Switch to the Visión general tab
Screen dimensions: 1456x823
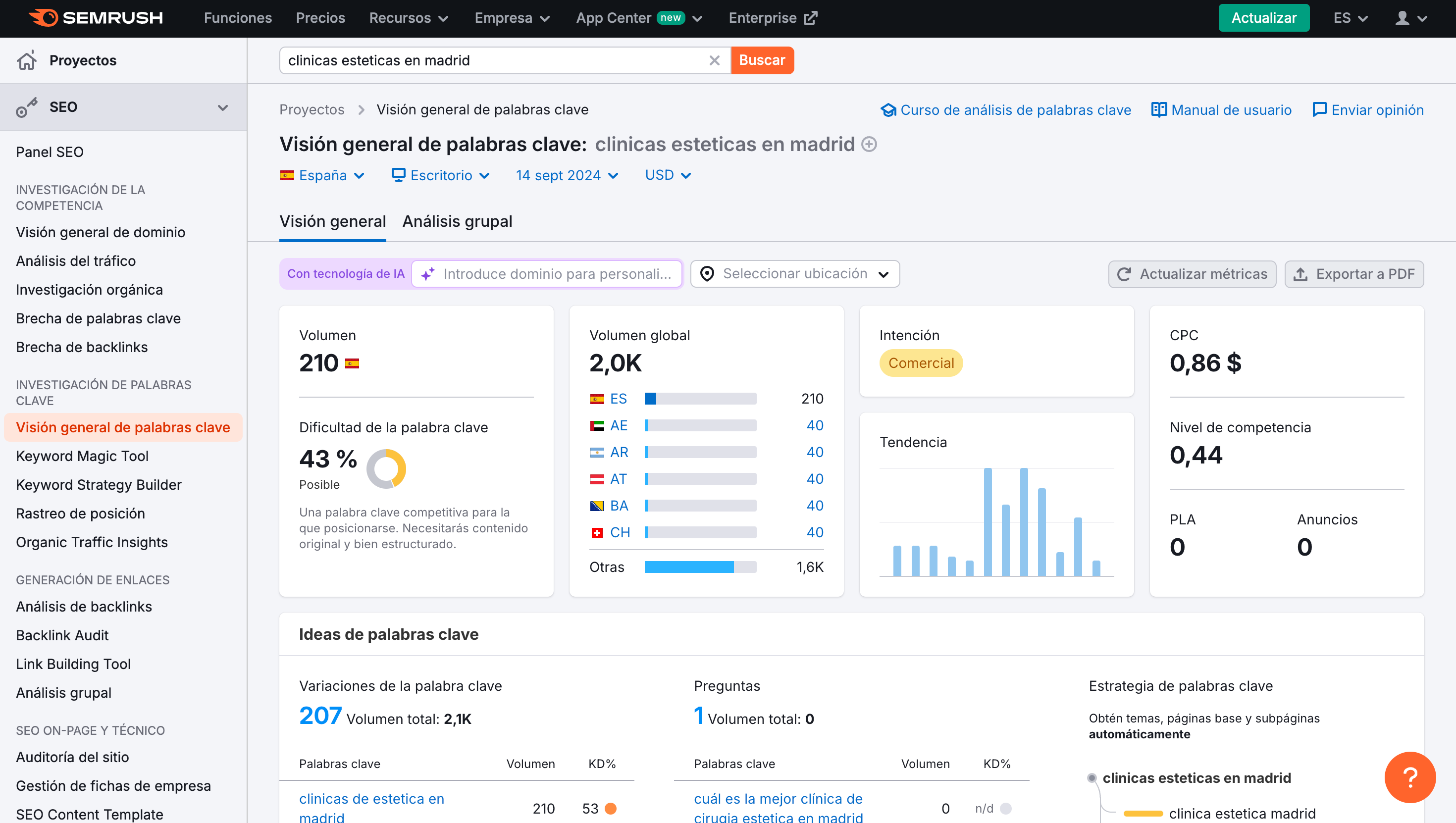(332, 221)
